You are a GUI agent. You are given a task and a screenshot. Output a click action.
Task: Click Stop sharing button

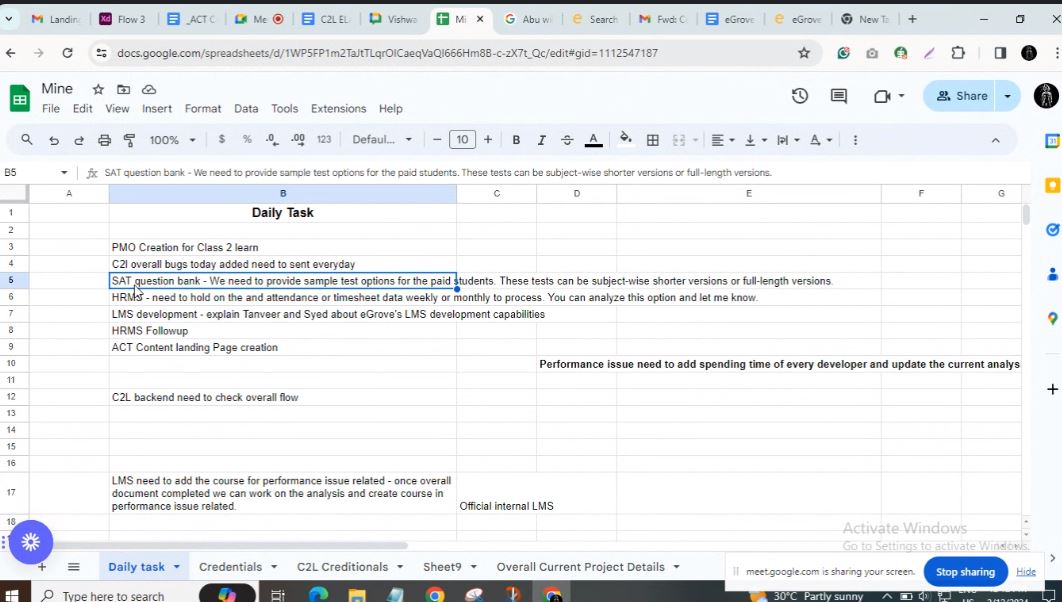[965, 572]
